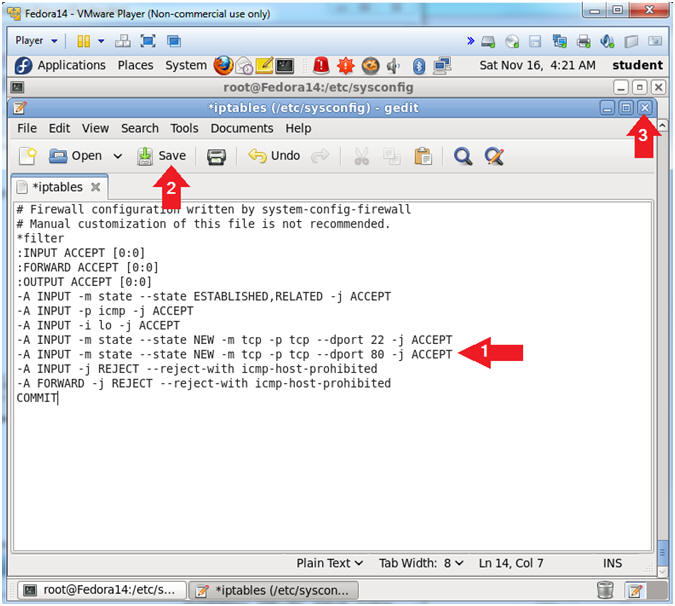The height and width of the screenshot is (606, 675).
Task: Click the VMware network adapter device icon
Action: pyautogui.click(x=560, y=42)
